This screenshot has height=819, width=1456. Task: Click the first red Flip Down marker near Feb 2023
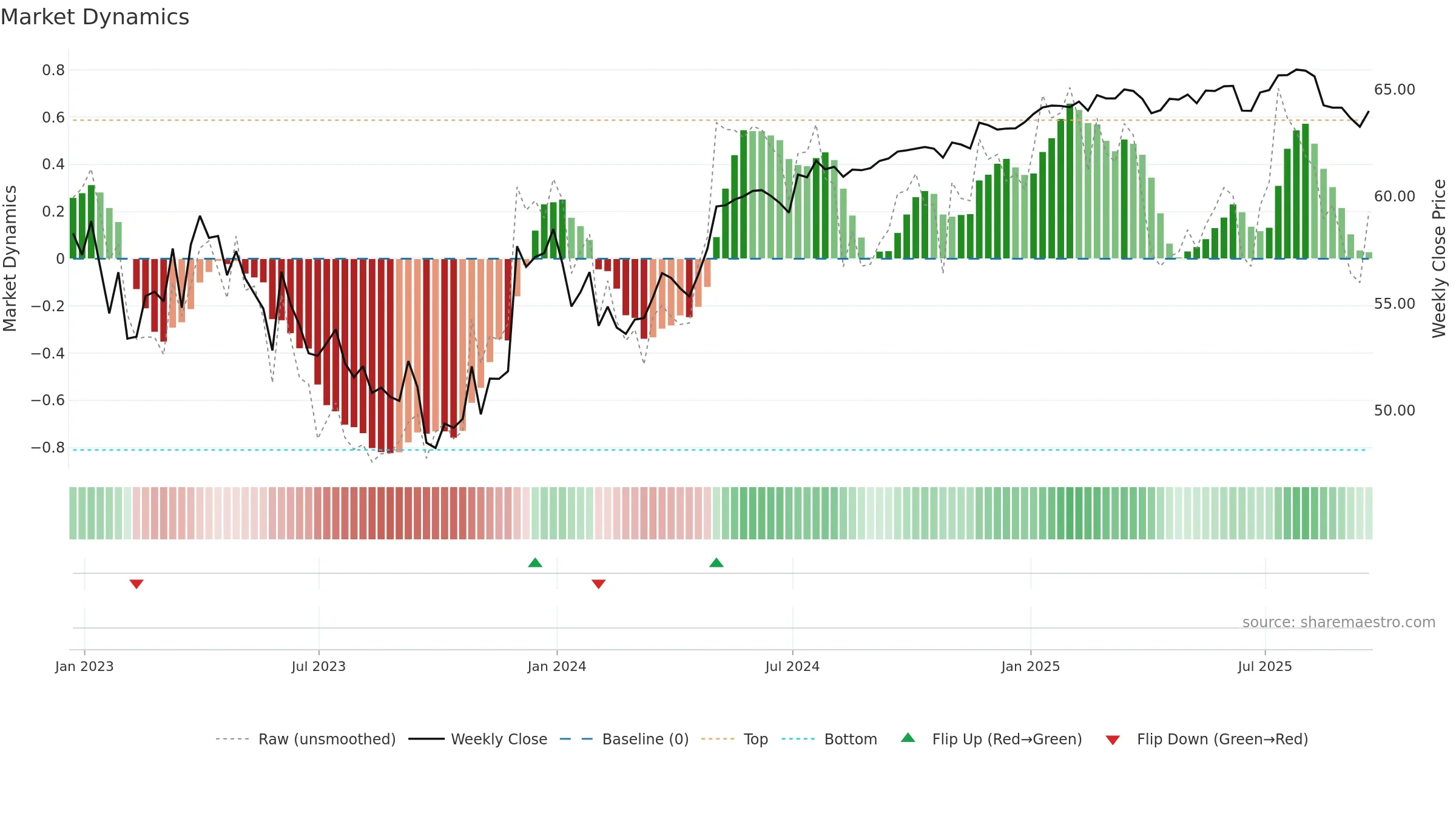[x=136, y=584]
